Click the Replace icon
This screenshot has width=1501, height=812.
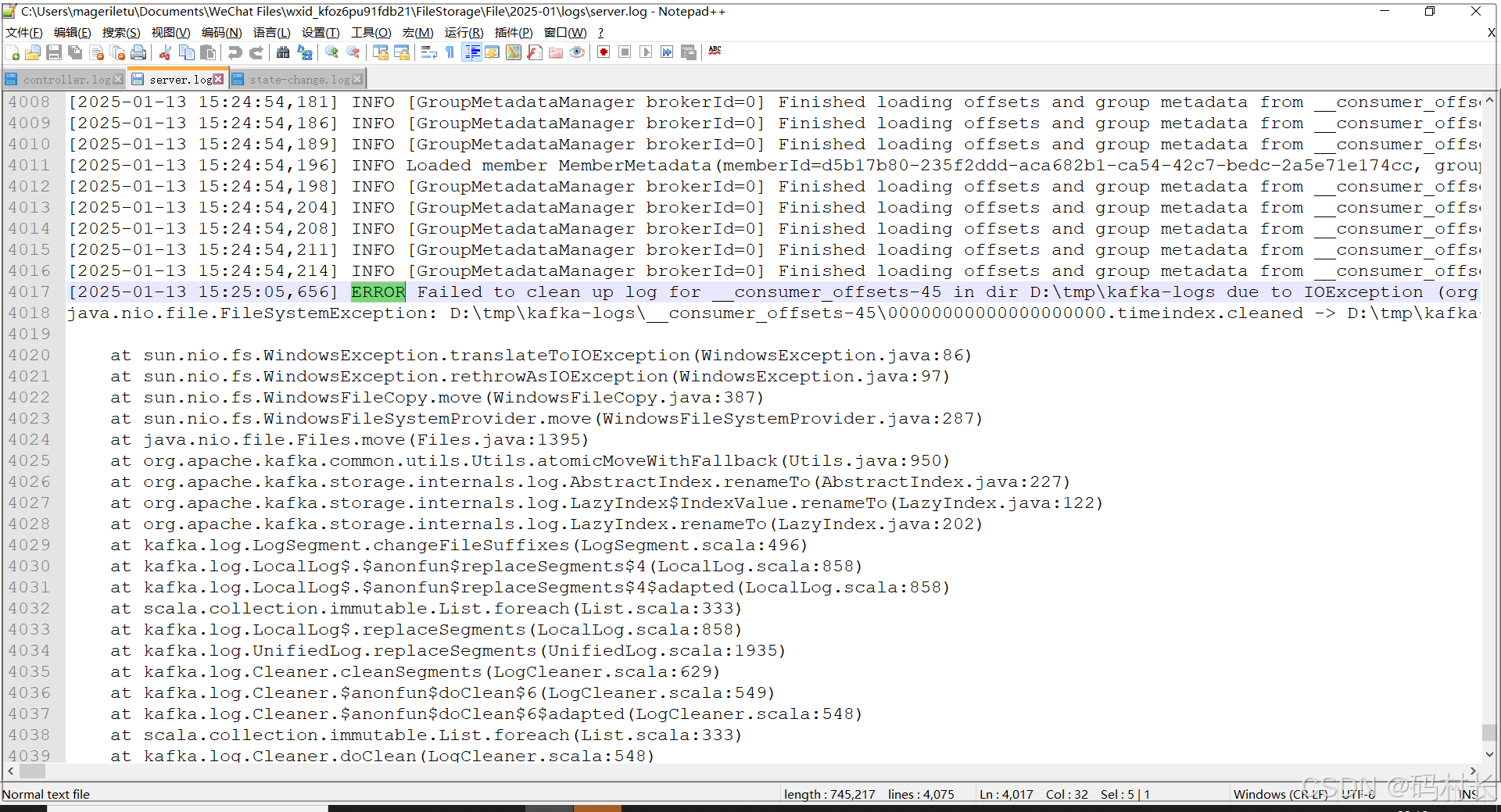[x=305, y=52]
